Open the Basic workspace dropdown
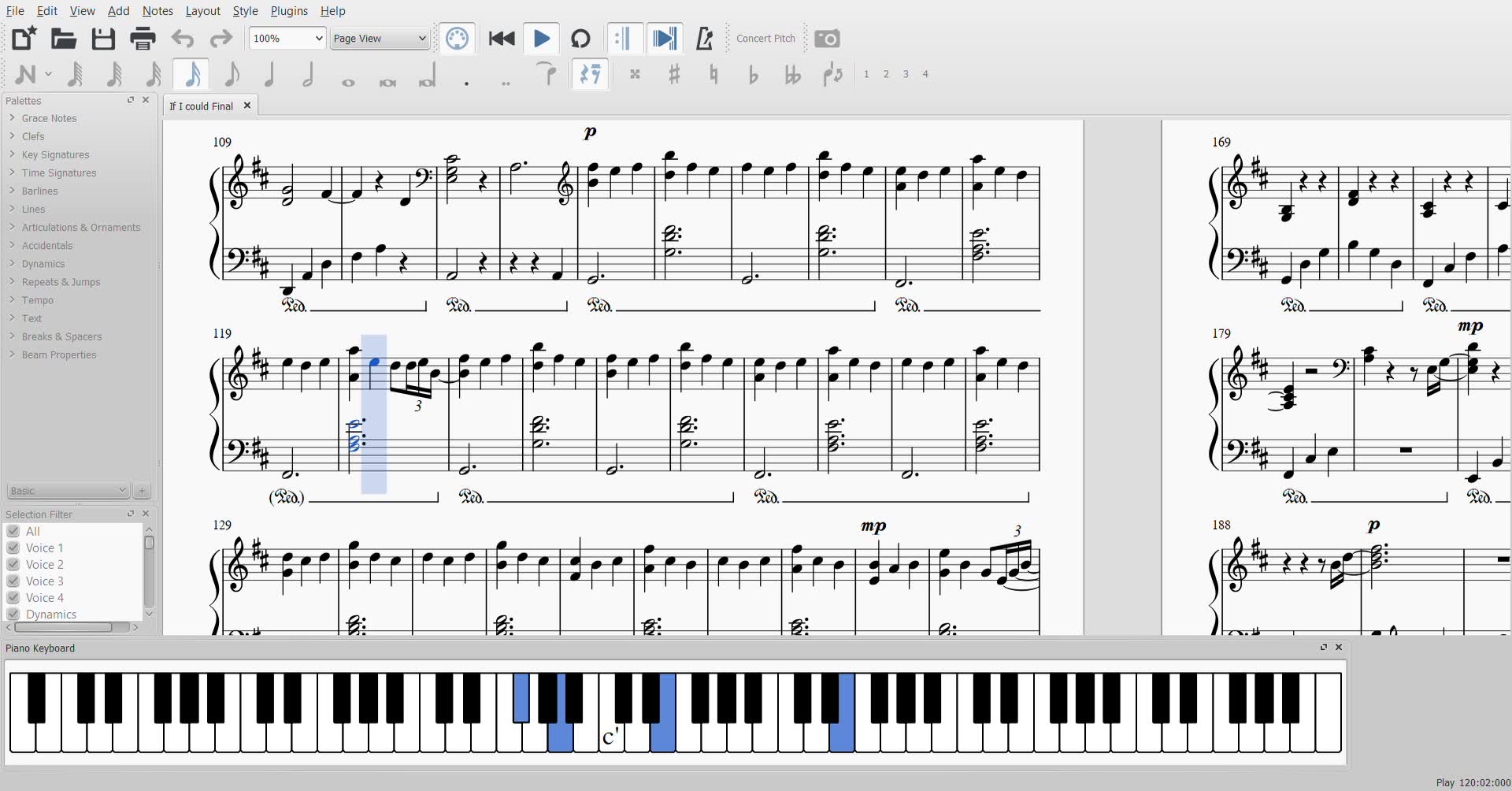Image resolution: width=1512 pixels, height=791 pixels. [x=68, y=490]
